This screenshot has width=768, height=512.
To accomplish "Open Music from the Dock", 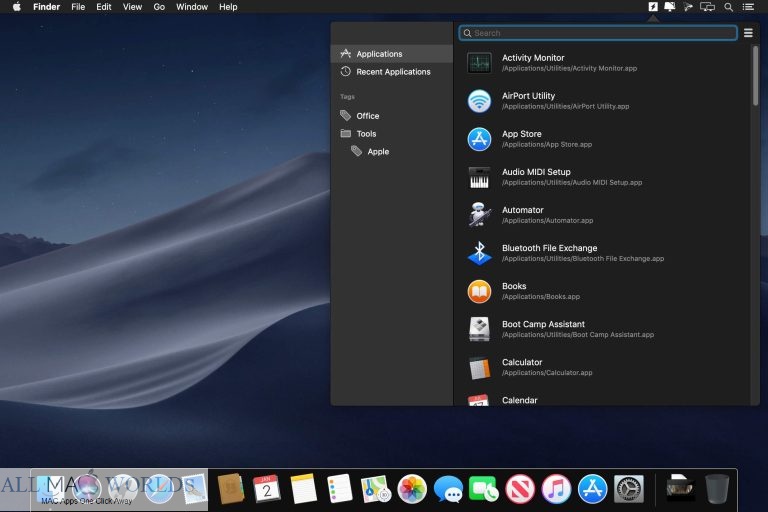I will (556, 488).
